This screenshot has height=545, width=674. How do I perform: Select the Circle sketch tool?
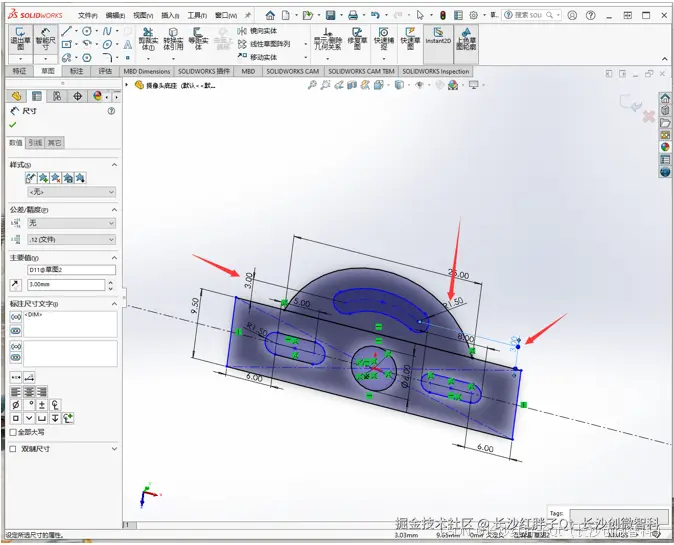click(87, 31)
